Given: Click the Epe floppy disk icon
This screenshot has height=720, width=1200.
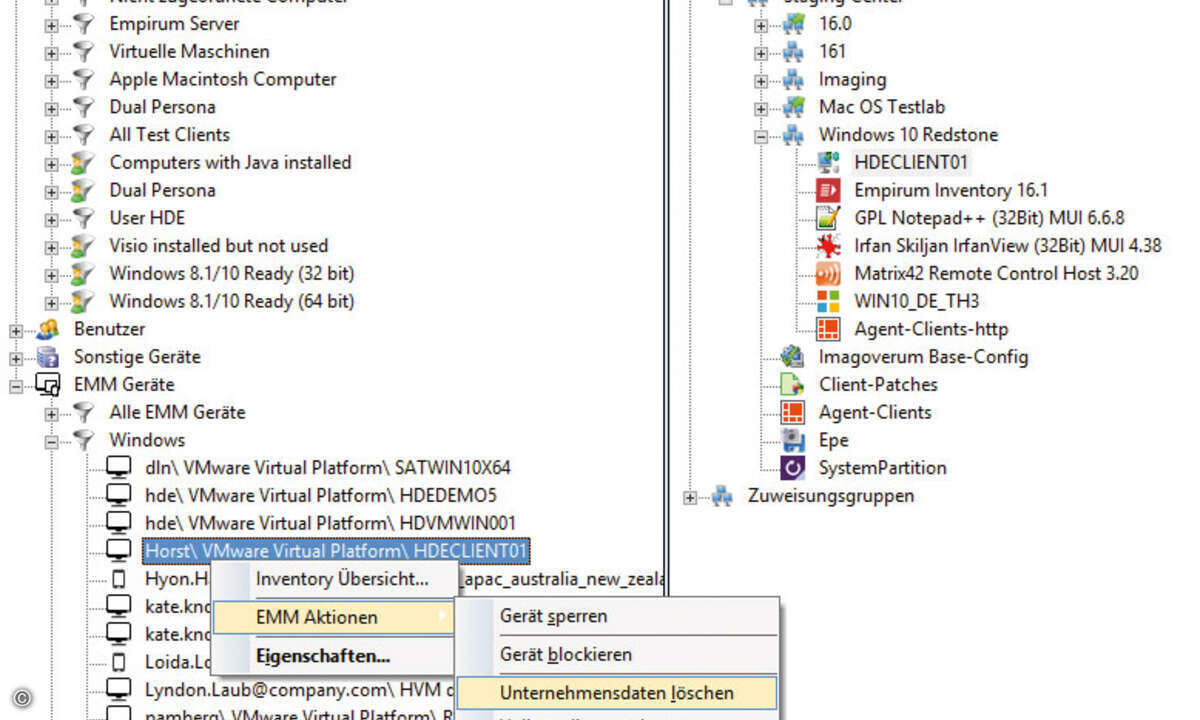Looking at the screenshot, I should coord(793,440).
